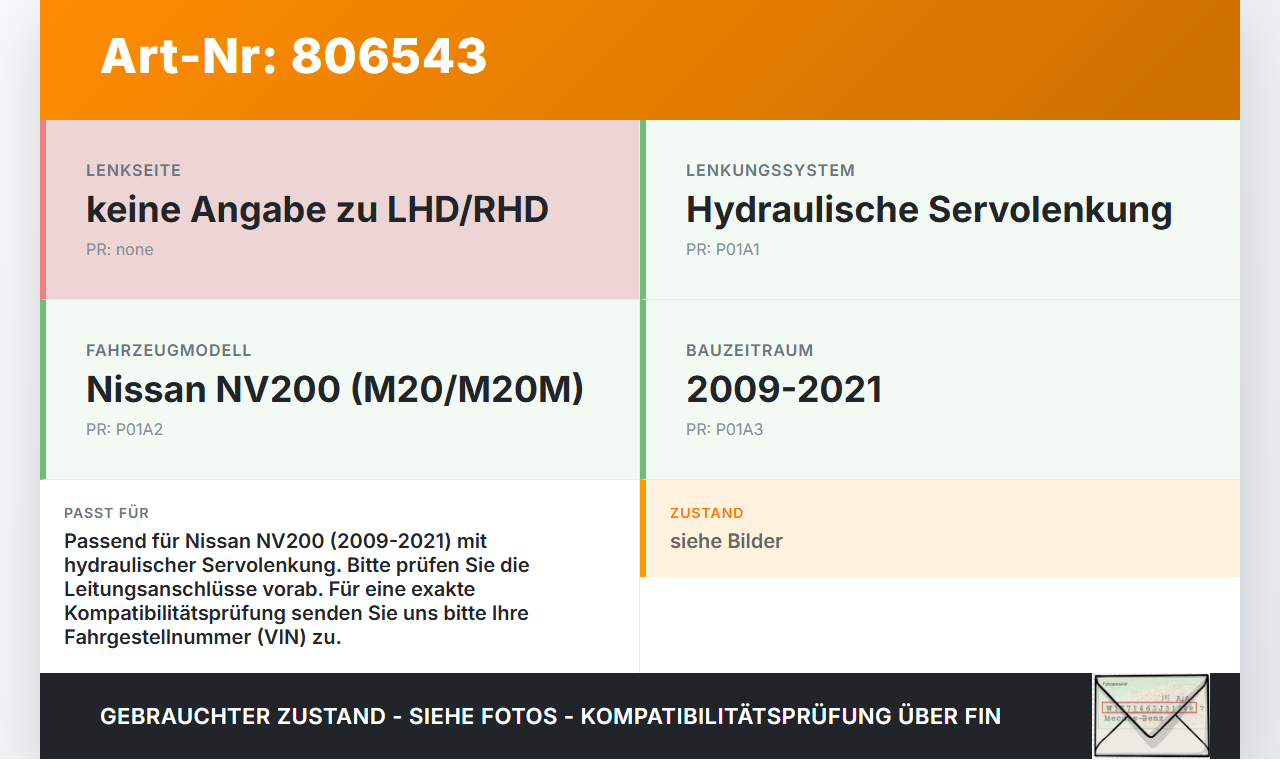Click the LENKUNGSSYSTEM label

point(770,171)
